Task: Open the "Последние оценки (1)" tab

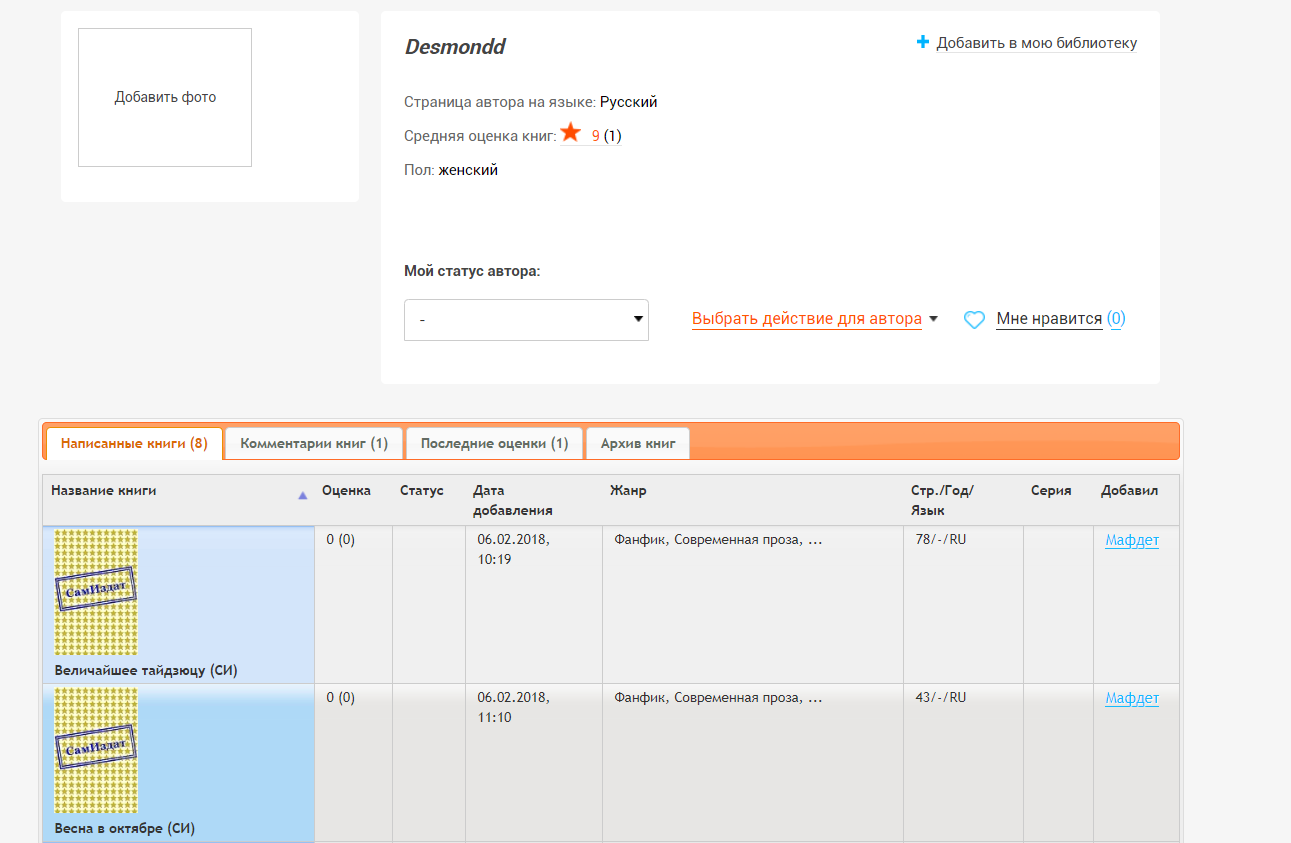Action: coord(494,444)
